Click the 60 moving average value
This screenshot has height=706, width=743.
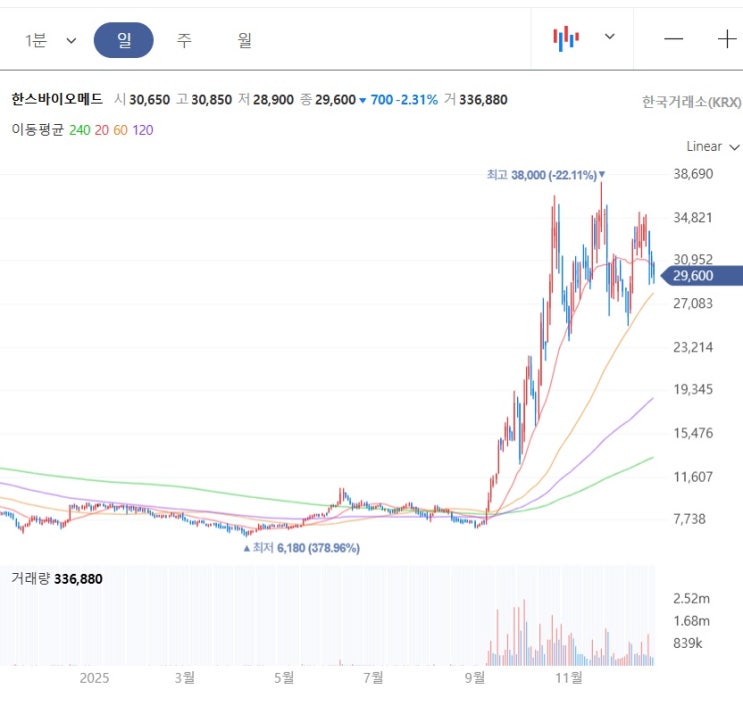pyautogui.click(x=120, y=130)
